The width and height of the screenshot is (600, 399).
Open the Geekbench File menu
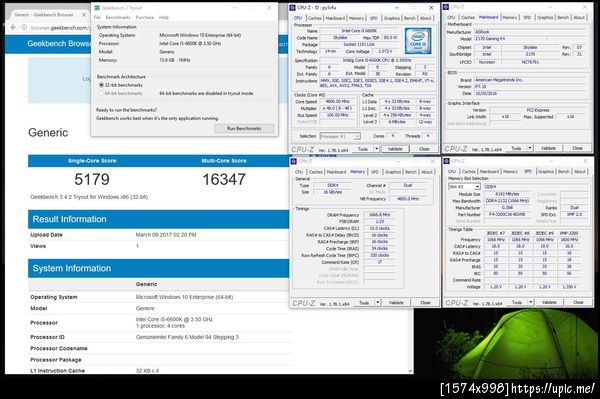click(x=97, y=18)
